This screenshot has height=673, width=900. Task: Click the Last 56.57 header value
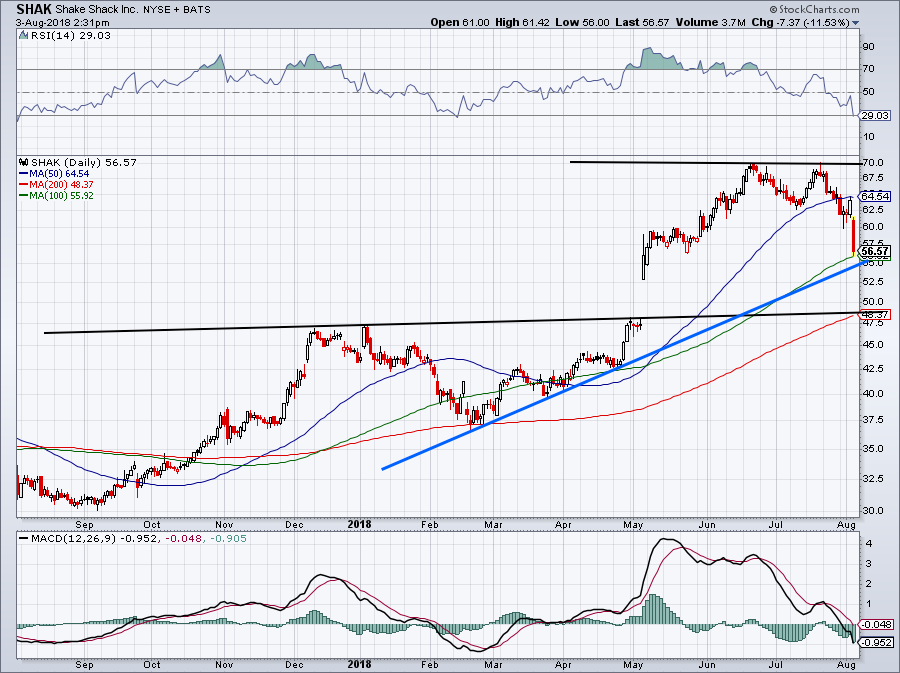[x=642, y=23]
